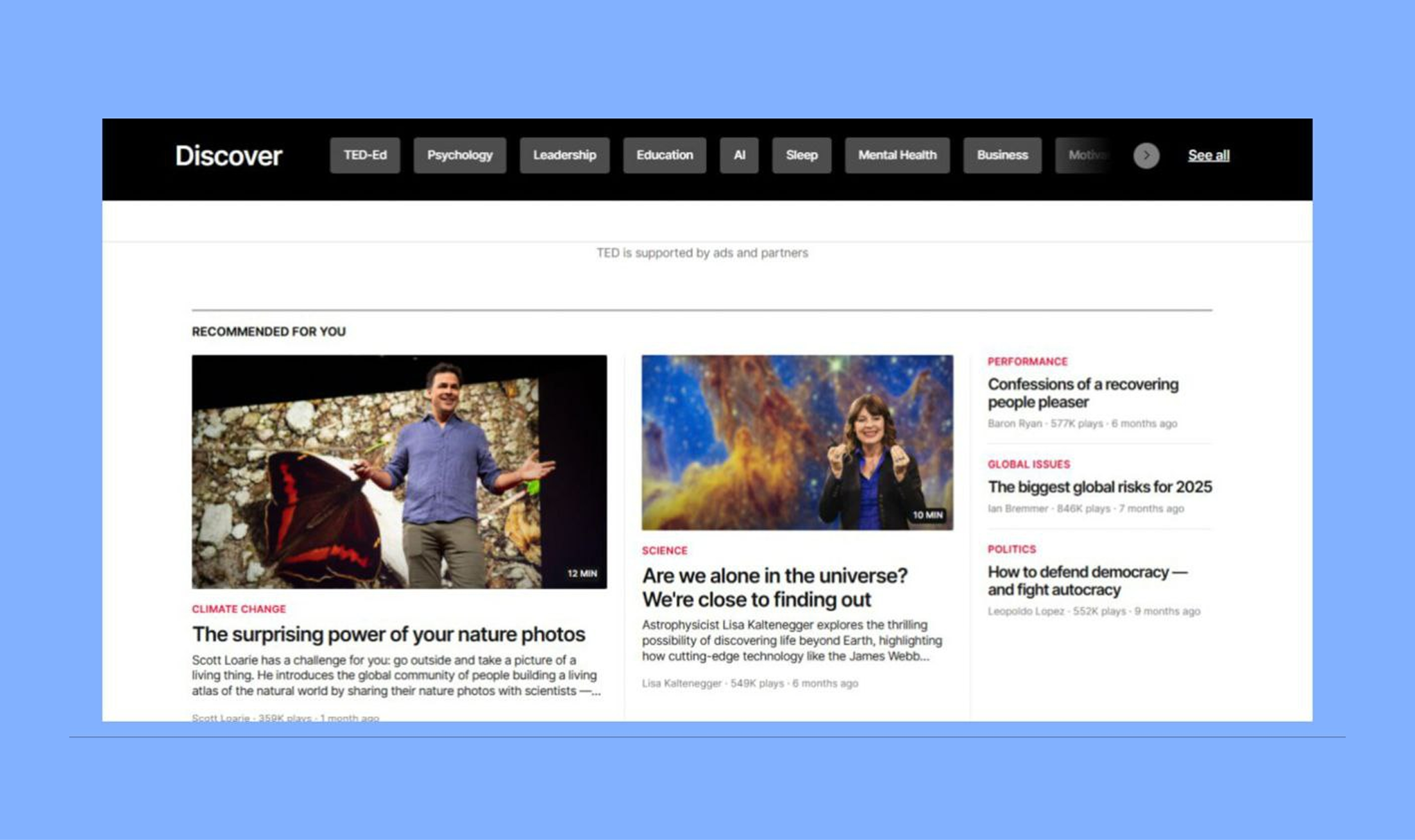The width and height of the screenshot is (1415, 840).
Task: Select the Mental Health topic
Action: coord(897,156)
